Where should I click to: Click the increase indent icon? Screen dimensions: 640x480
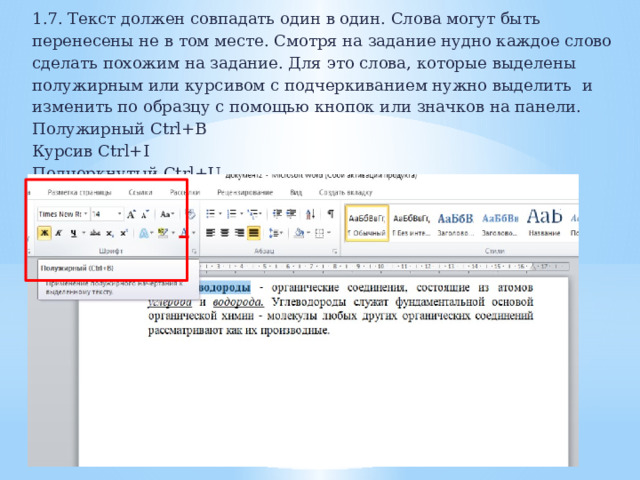[291, 213]
